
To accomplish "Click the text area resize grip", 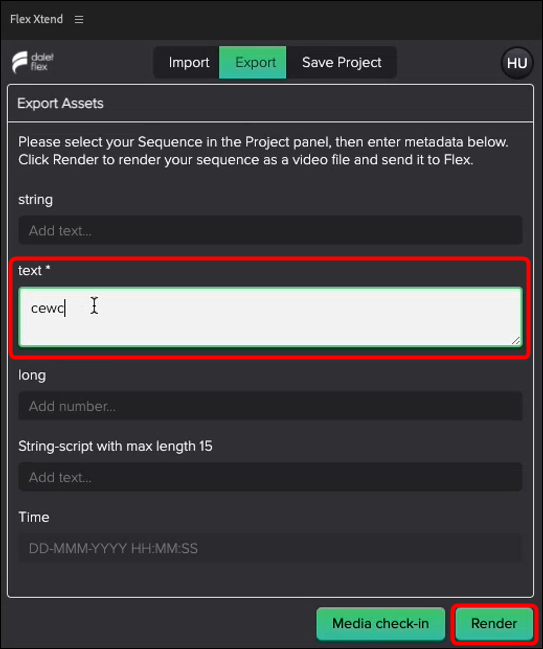I will tap(515, 340).
